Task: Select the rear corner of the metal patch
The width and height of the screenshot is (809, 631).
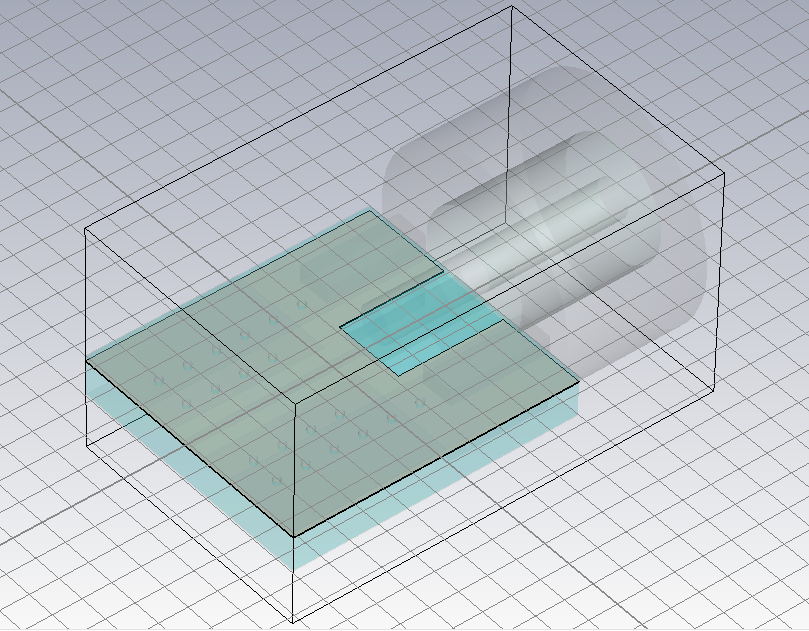Action: tap(372, 211)
